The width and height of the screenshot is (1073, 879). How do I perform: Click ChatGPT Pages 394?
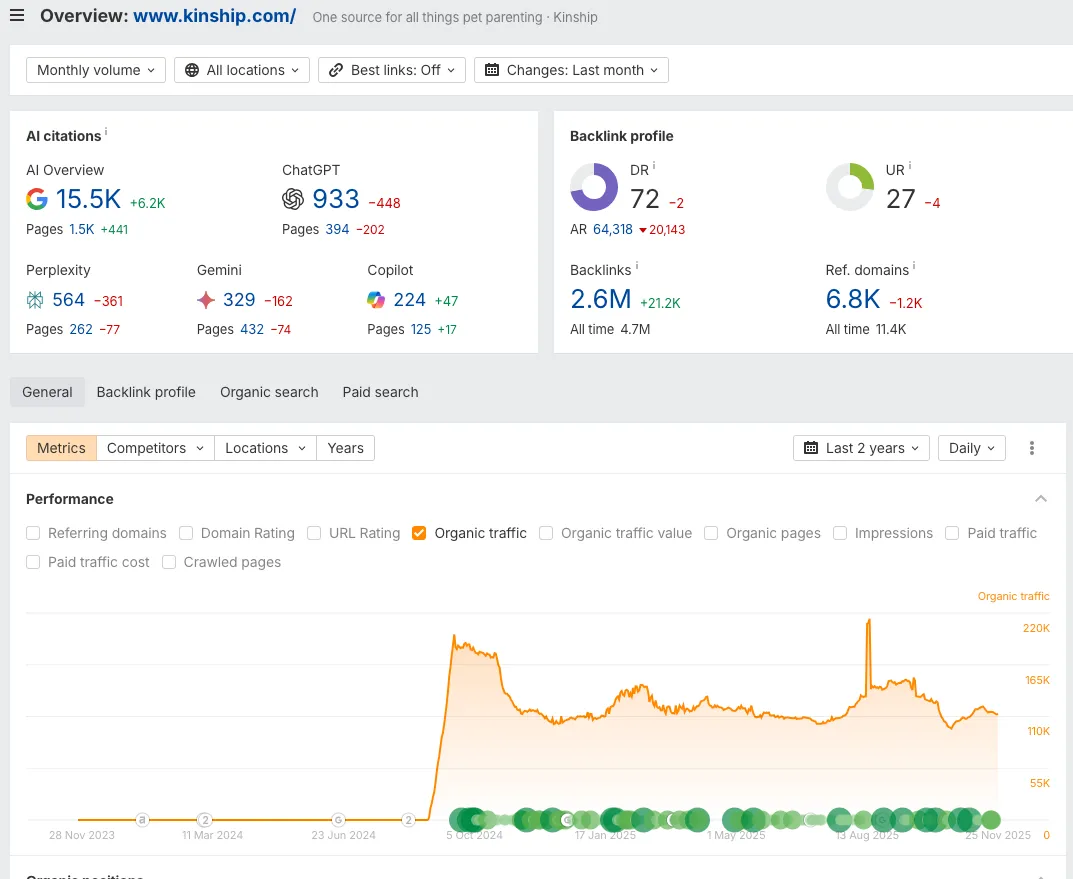[337, 229]
